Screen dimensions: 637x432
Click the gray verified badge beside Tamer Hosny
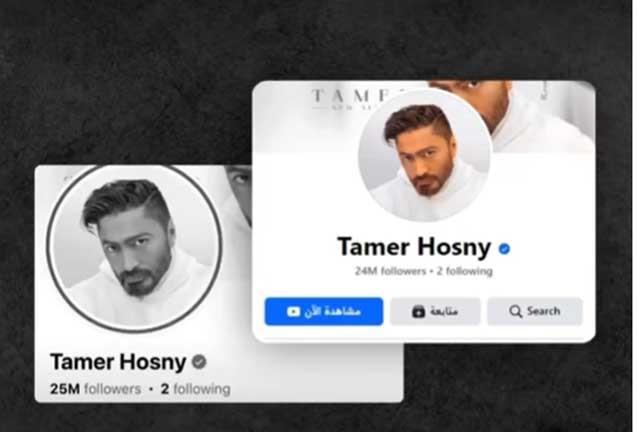(199, 361)
